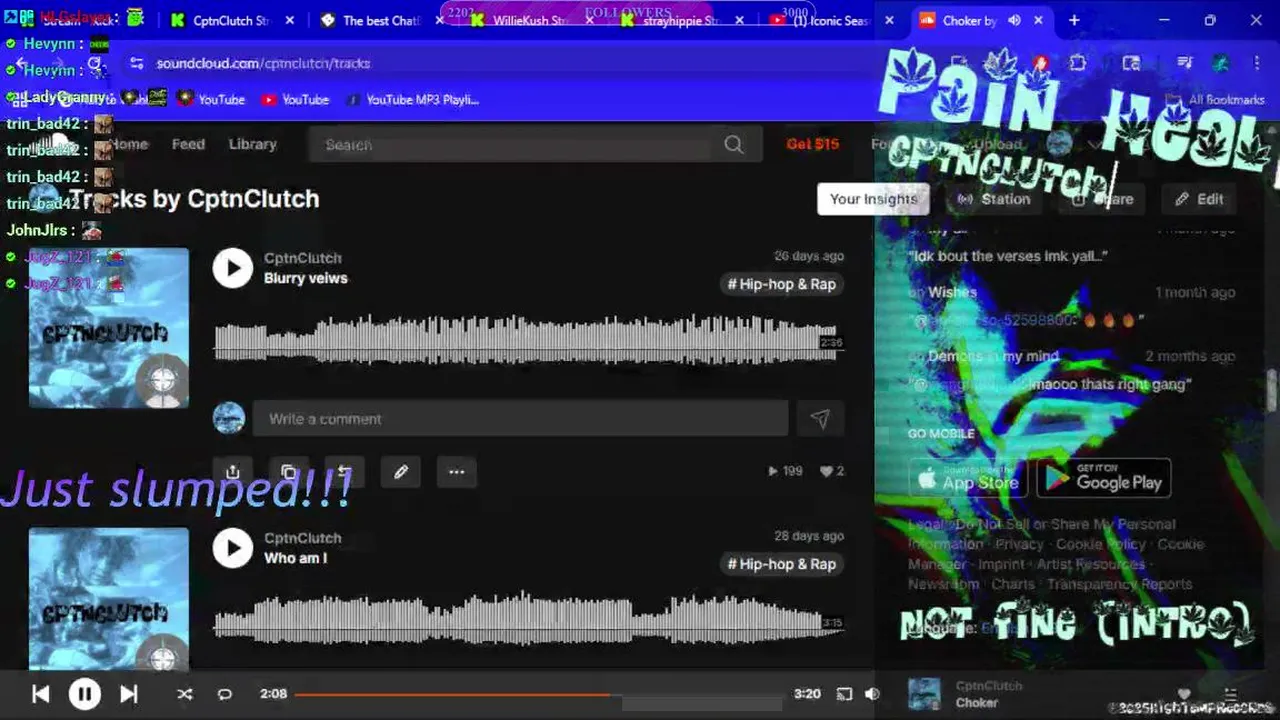Send the comment with the paper plane icon
Image resolution: width=1280 pixels, height=720 pixels.
coord(820,419)
